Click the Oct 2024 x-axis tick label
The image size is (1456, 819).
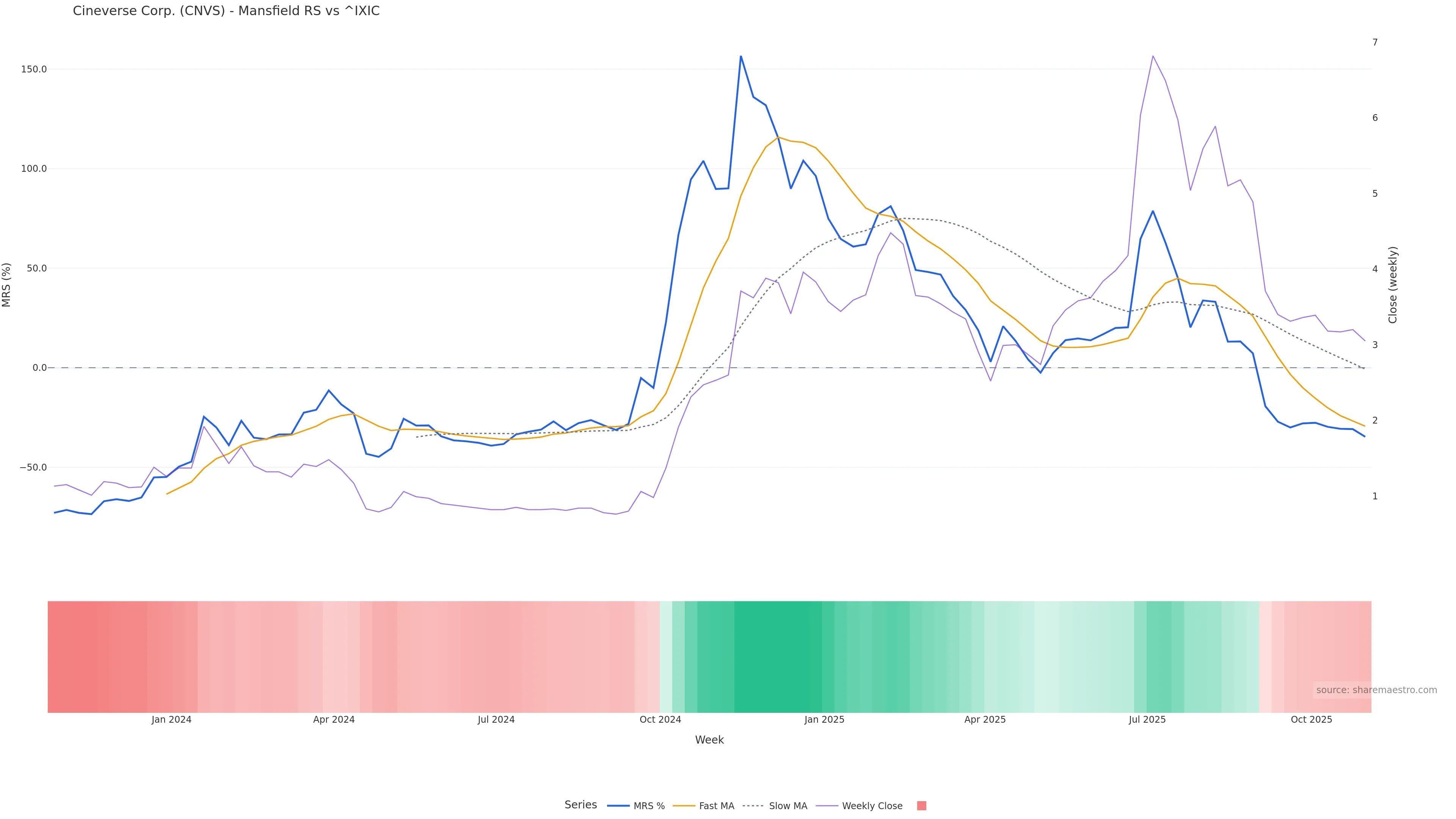coord(660,720)
